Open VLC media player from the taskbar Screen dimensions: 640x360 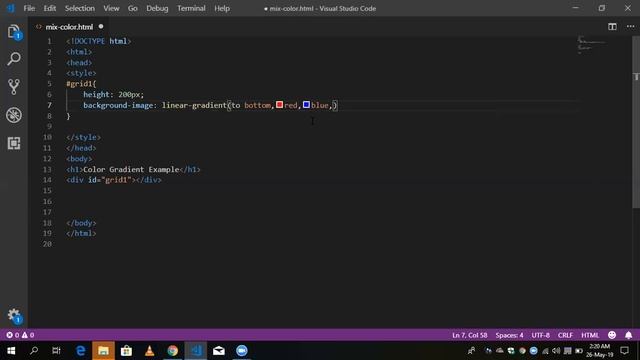(149, 351)
